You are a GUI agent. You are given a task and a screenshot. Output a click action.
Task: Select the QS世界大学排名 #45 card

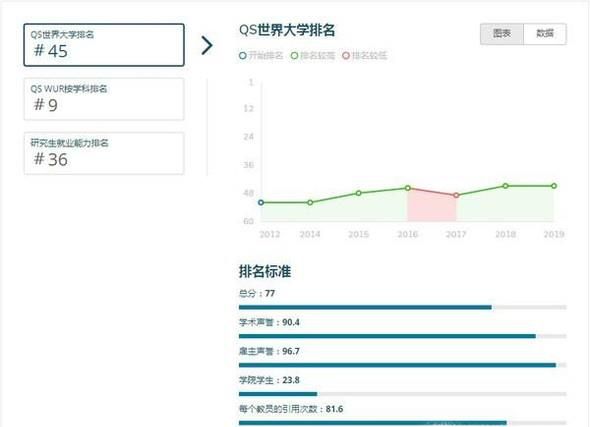[104, 45]
